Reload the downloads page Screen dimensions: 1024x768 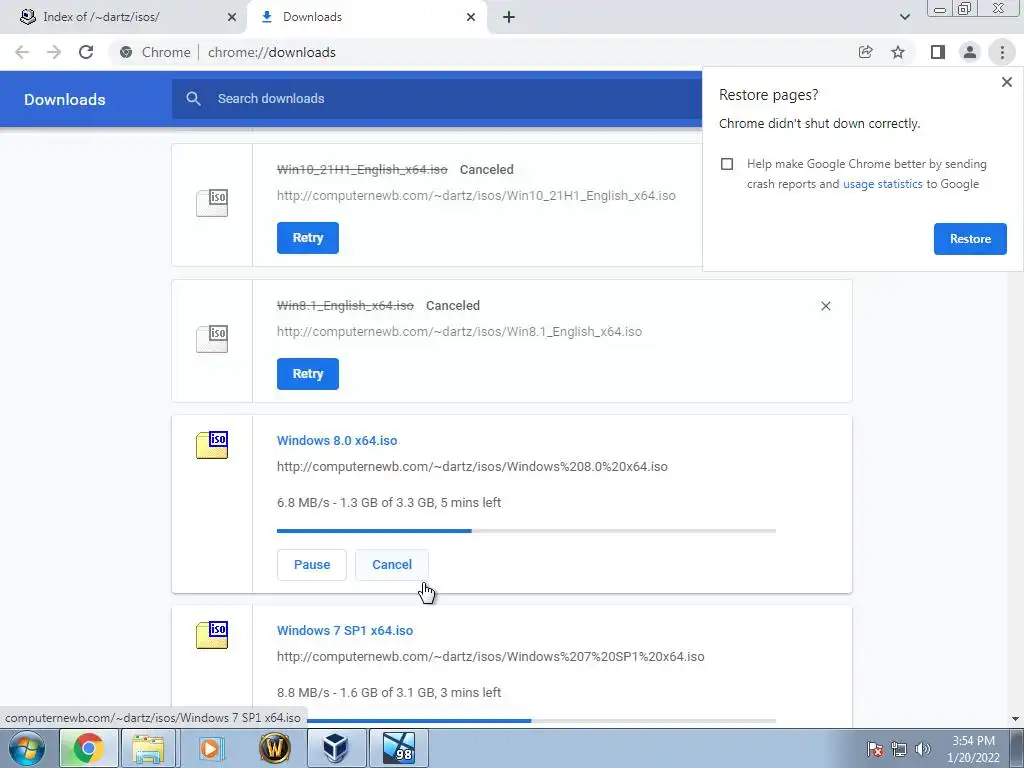coord(86,52)
